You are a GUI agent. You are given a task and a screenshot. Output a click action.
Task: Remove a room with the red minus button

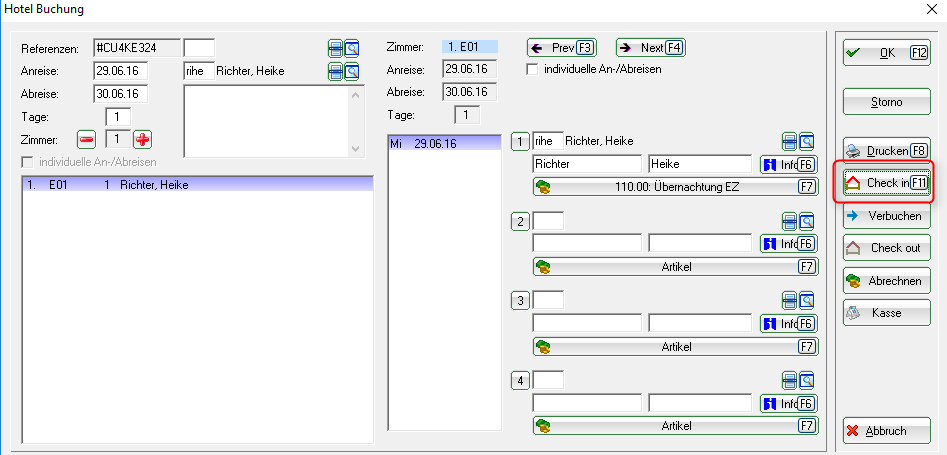tap(86, 140)
